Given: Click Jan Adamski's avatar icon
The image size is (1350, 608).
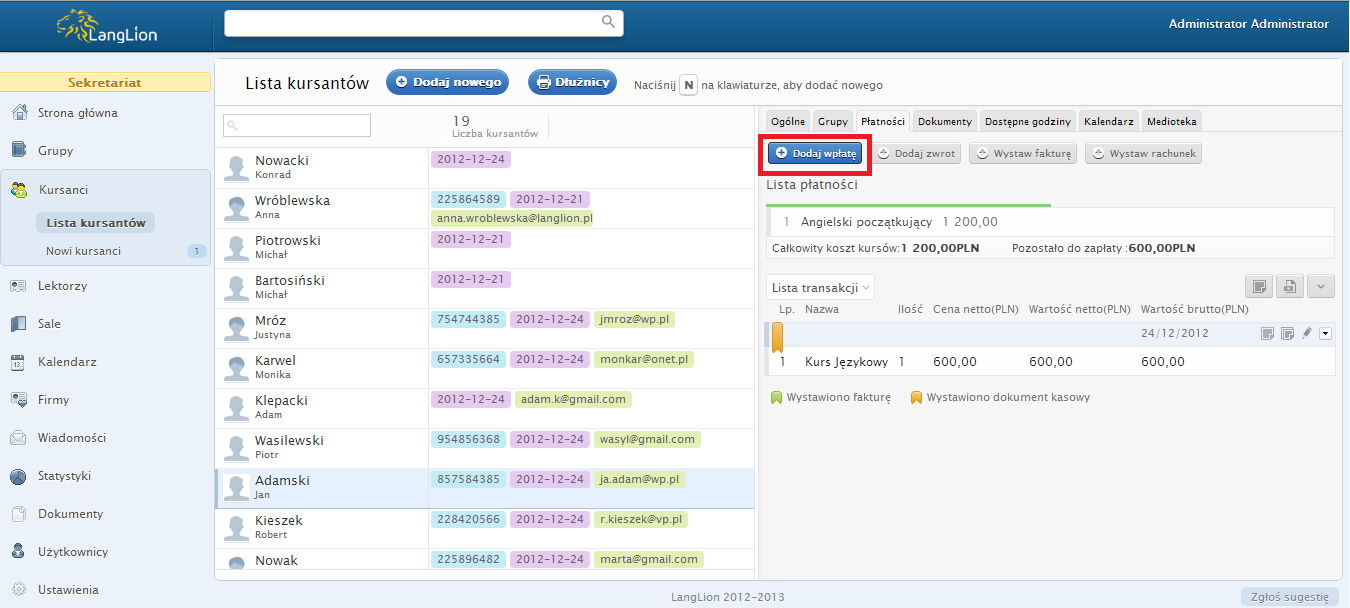Looking at the screenshot, I should pyautogui.click(x=236, y=487).
